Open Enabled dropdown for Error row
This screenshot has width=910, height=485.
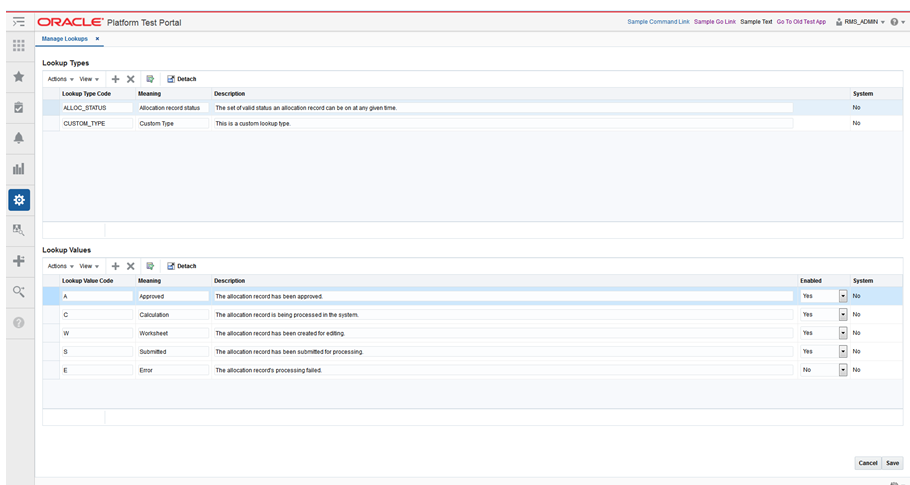[x=843, y=370]
